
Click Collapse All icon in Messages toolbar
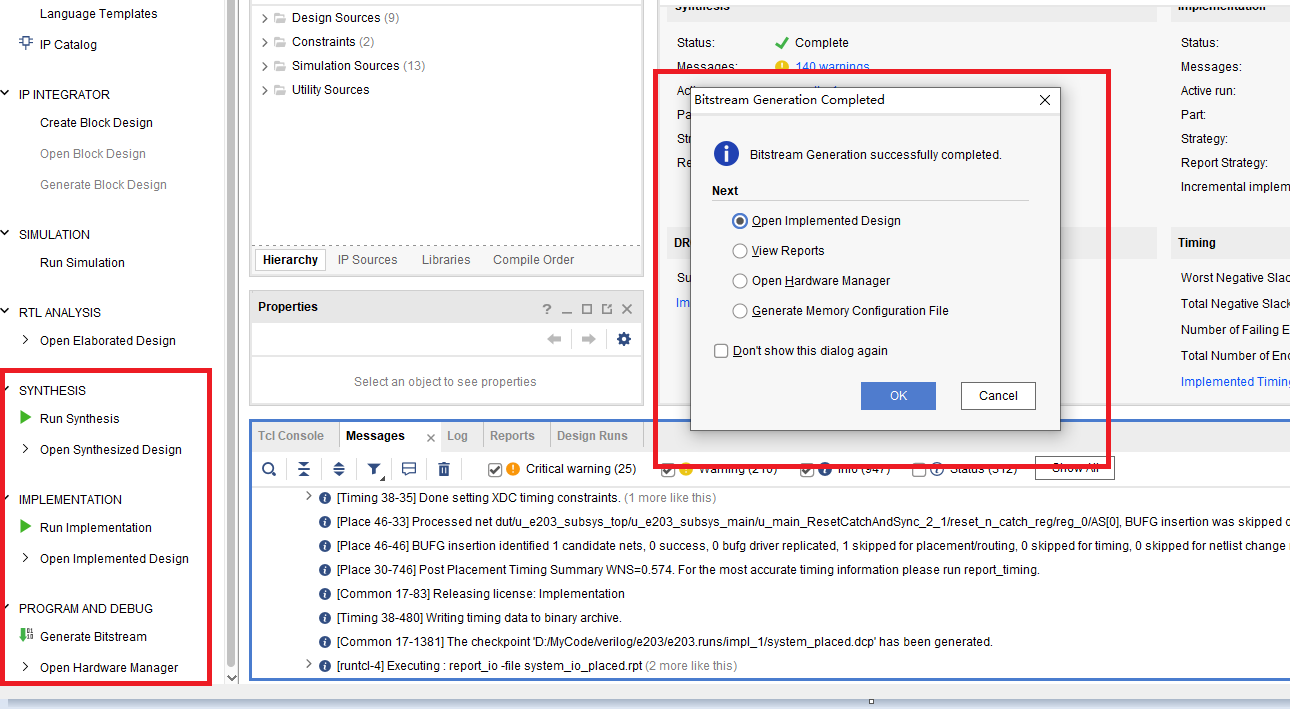coord(304,469)
